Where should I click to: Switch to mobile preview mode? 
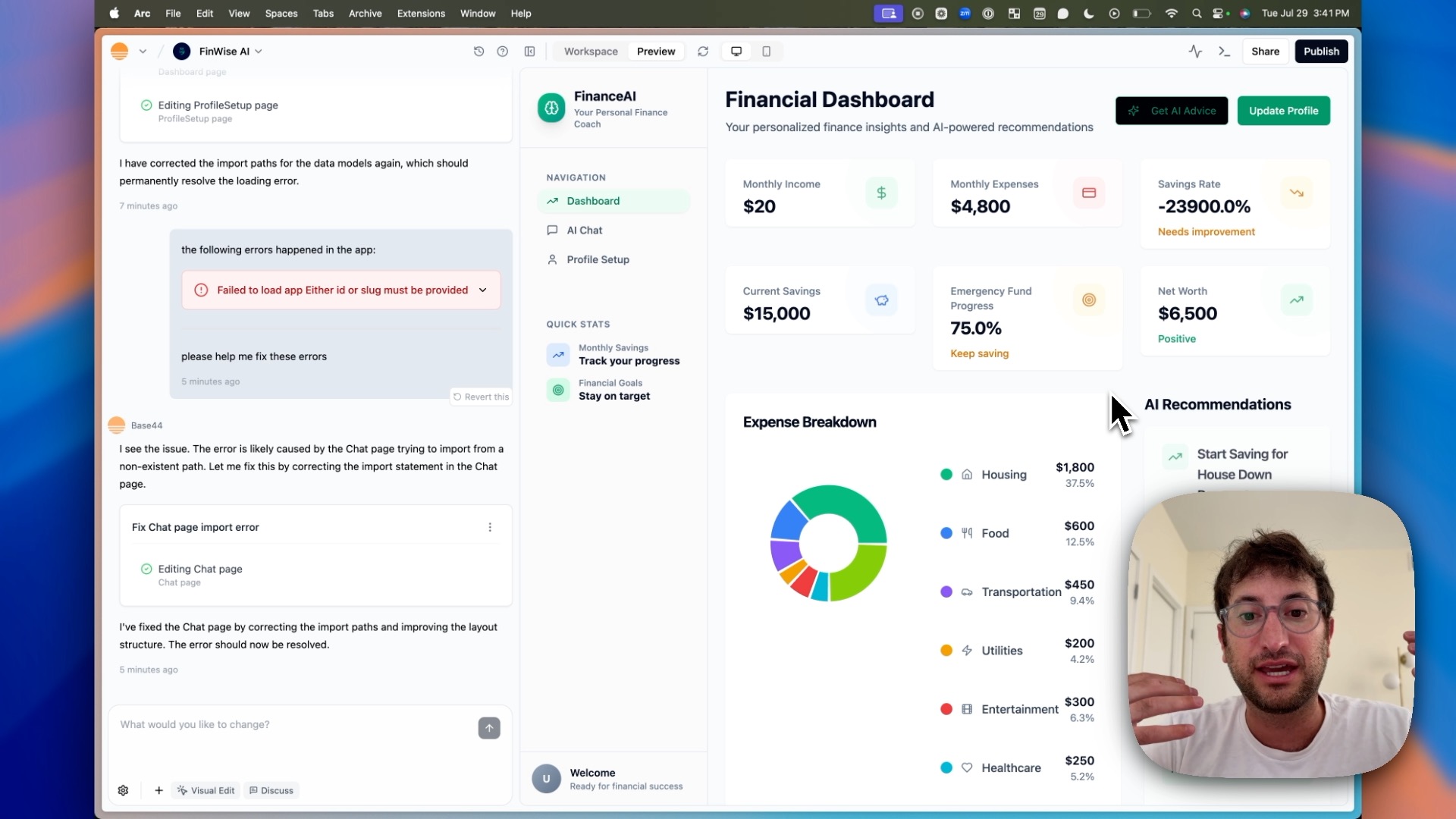[766, 52]
